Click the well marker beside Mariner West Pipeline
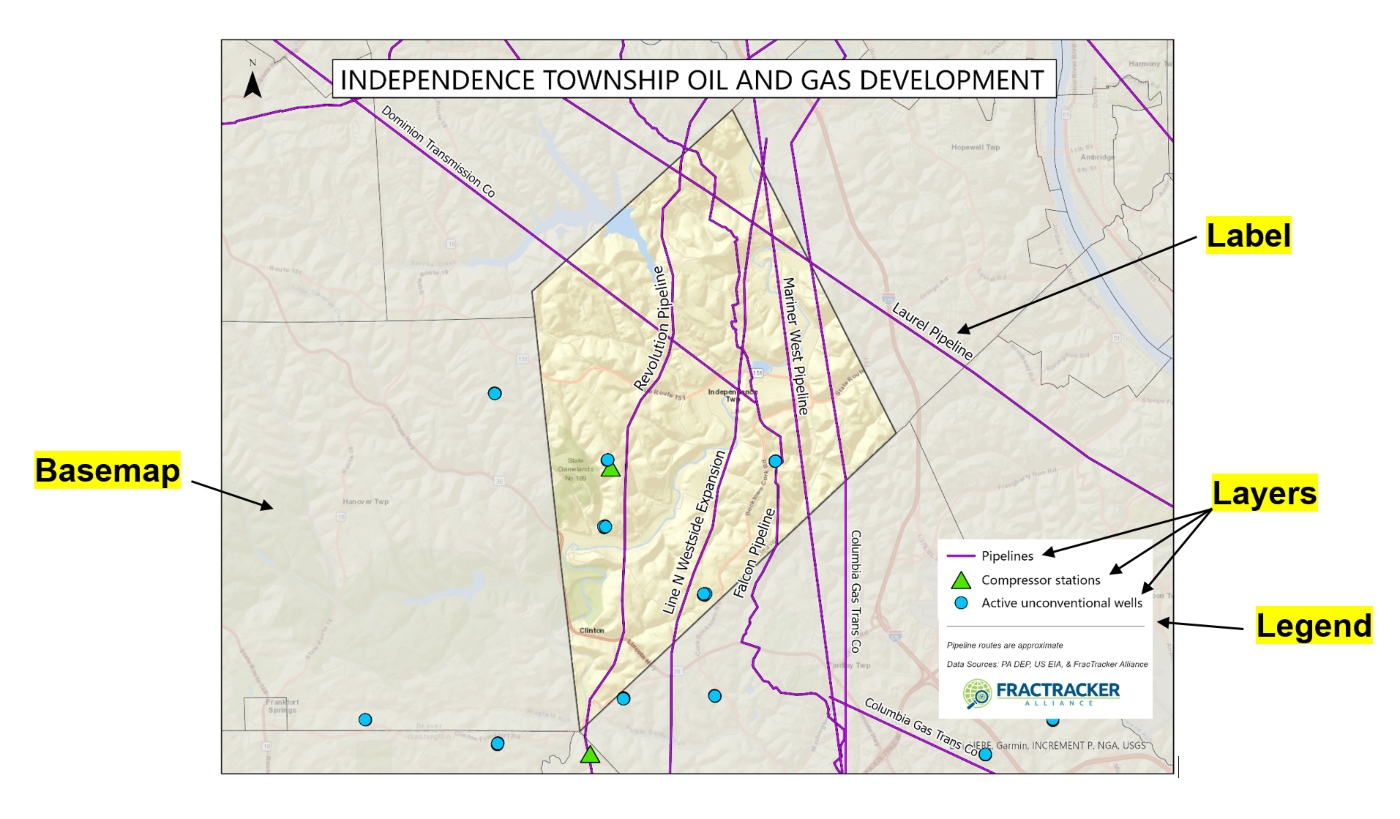The height and width of the screenshot is (819, 1400). tap(775, 461)
